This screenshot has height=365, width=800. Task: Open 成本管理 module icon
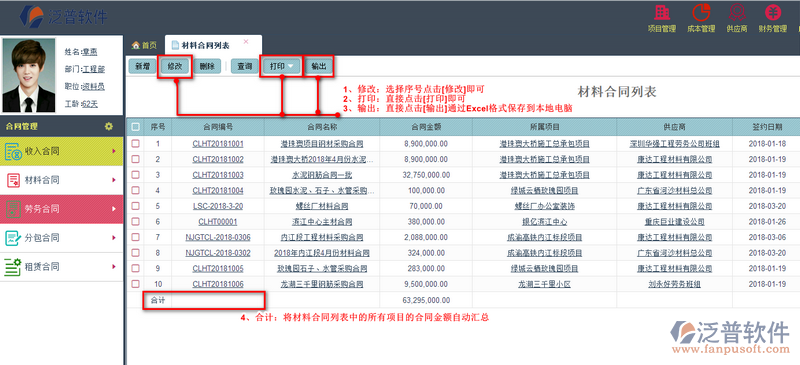coord(701,13)
